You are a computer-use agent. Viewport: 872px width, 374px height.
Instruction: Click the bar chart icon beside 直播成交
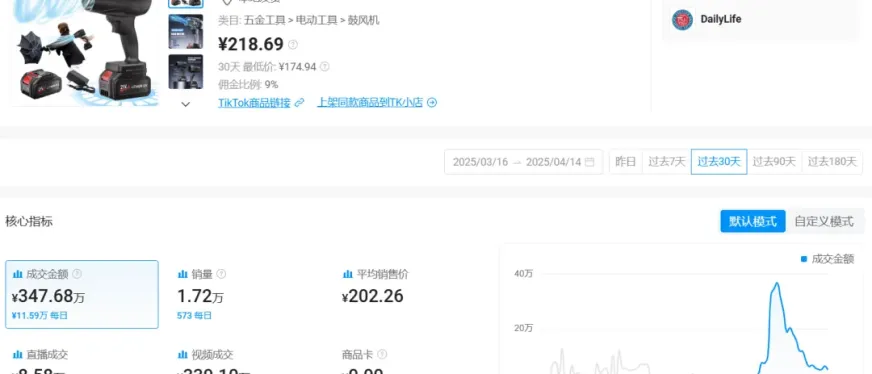click(17, 355)
